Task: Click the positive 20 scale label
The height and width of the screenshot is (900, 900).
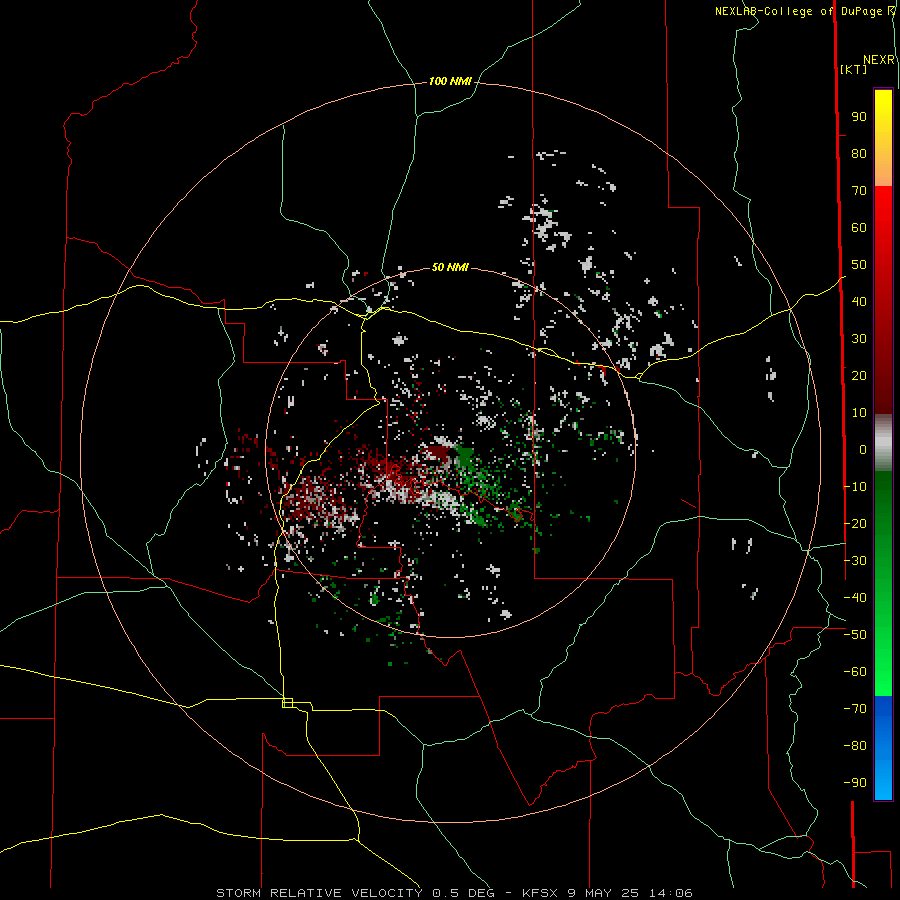Action: (859, 376)
